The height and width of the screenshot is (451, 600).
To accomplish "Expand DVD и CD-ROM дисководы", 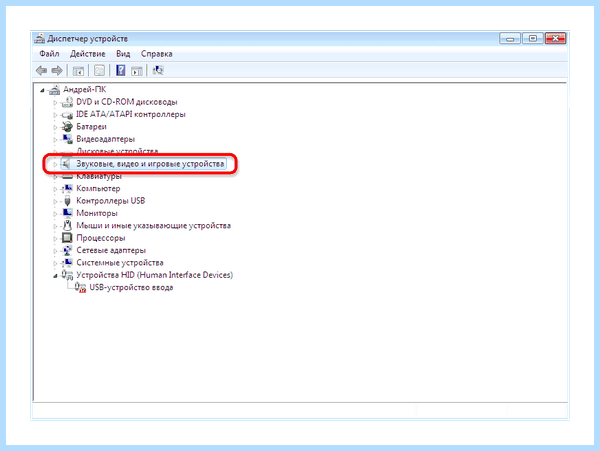I will (x=55, y=103).
